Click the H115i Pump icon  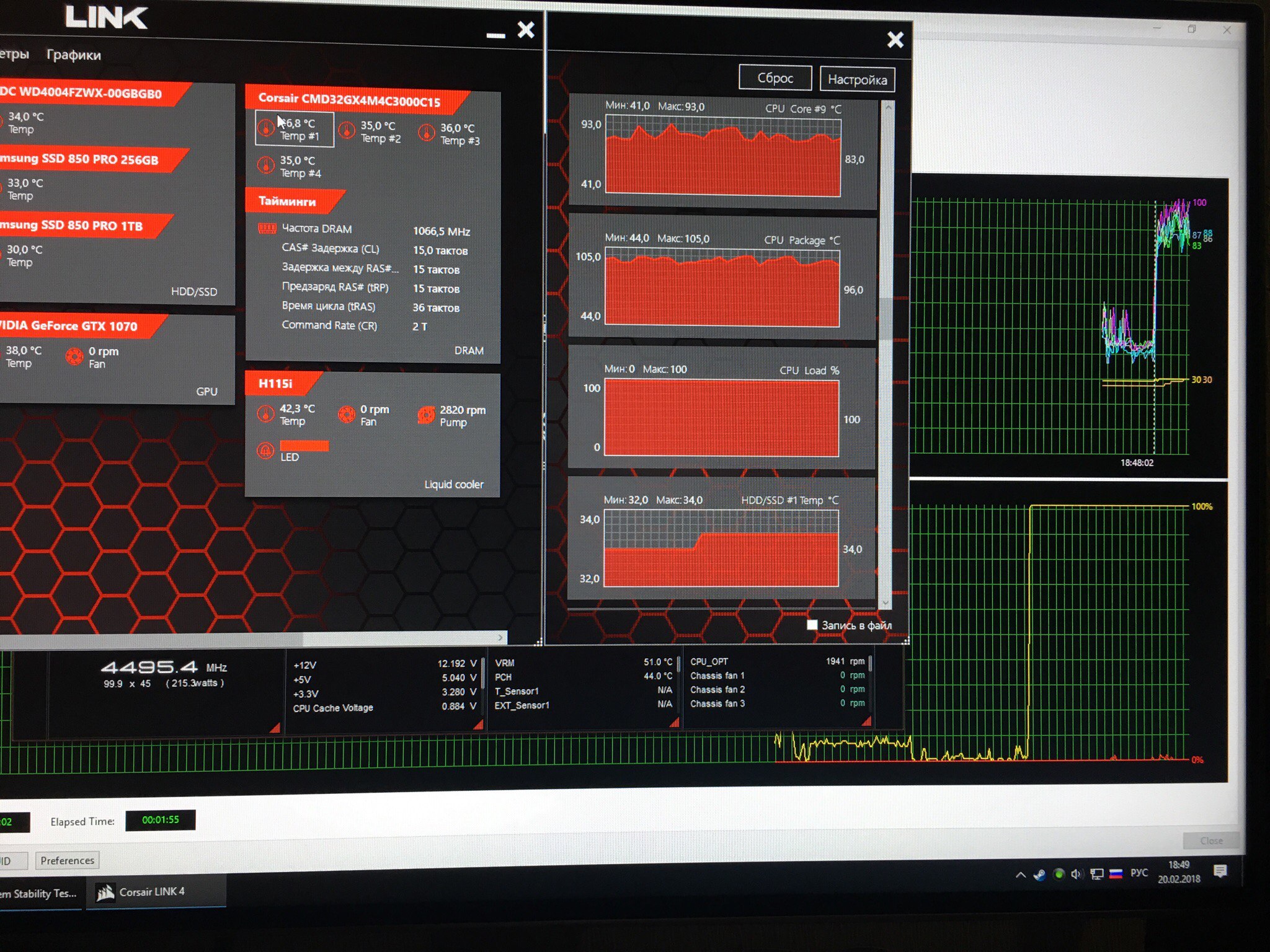tap(427, 415)
